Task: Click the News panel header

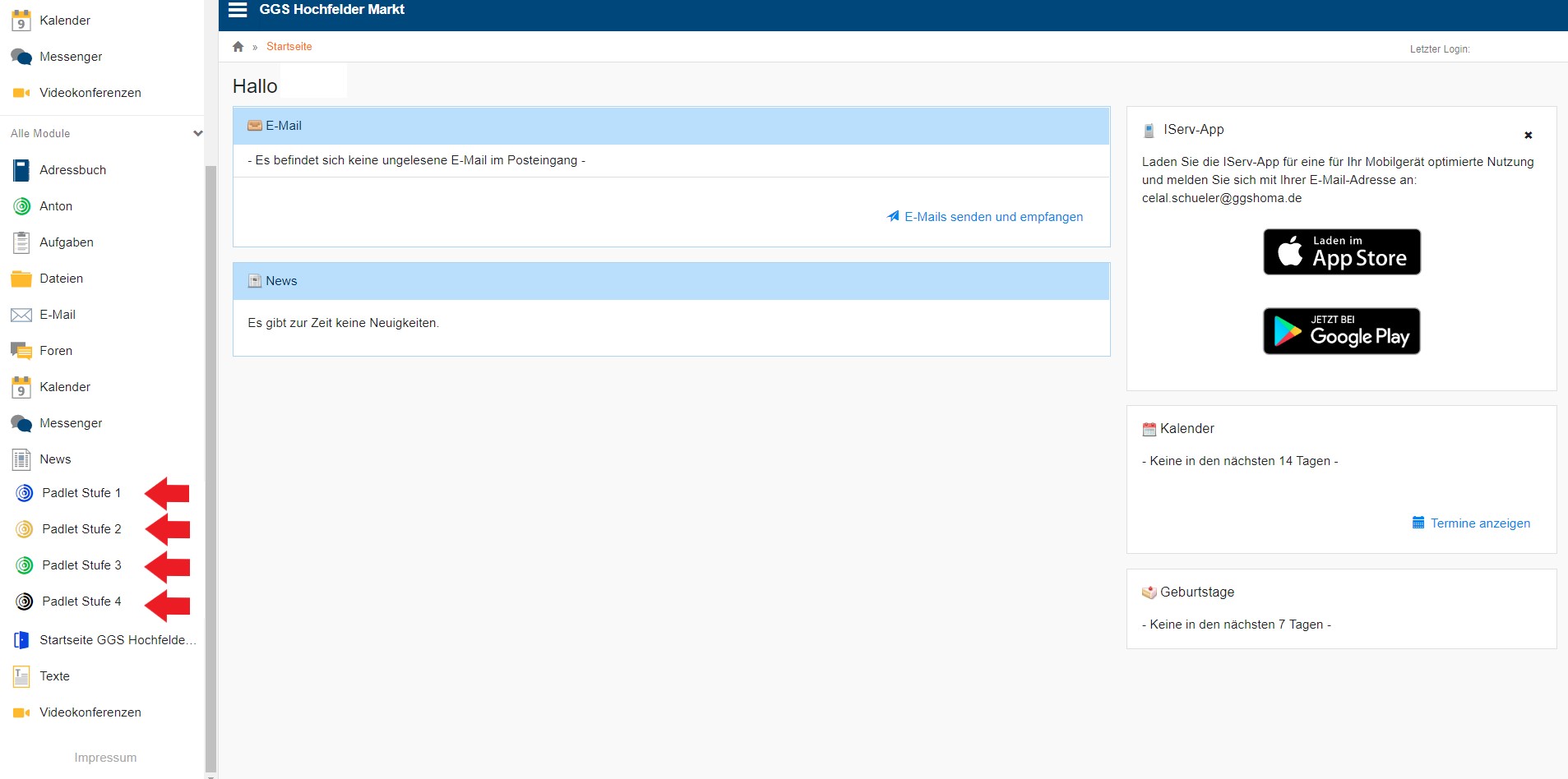Action: coord(671,281)
